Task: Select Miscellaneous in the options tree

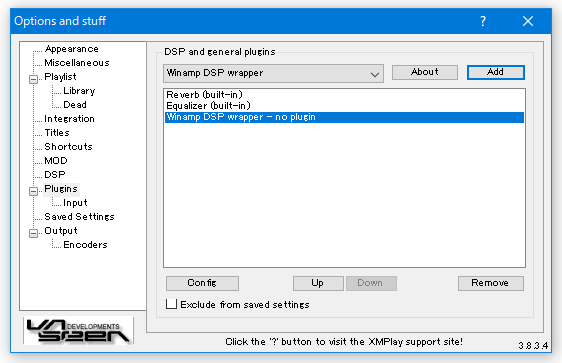Action: (77, 63)
